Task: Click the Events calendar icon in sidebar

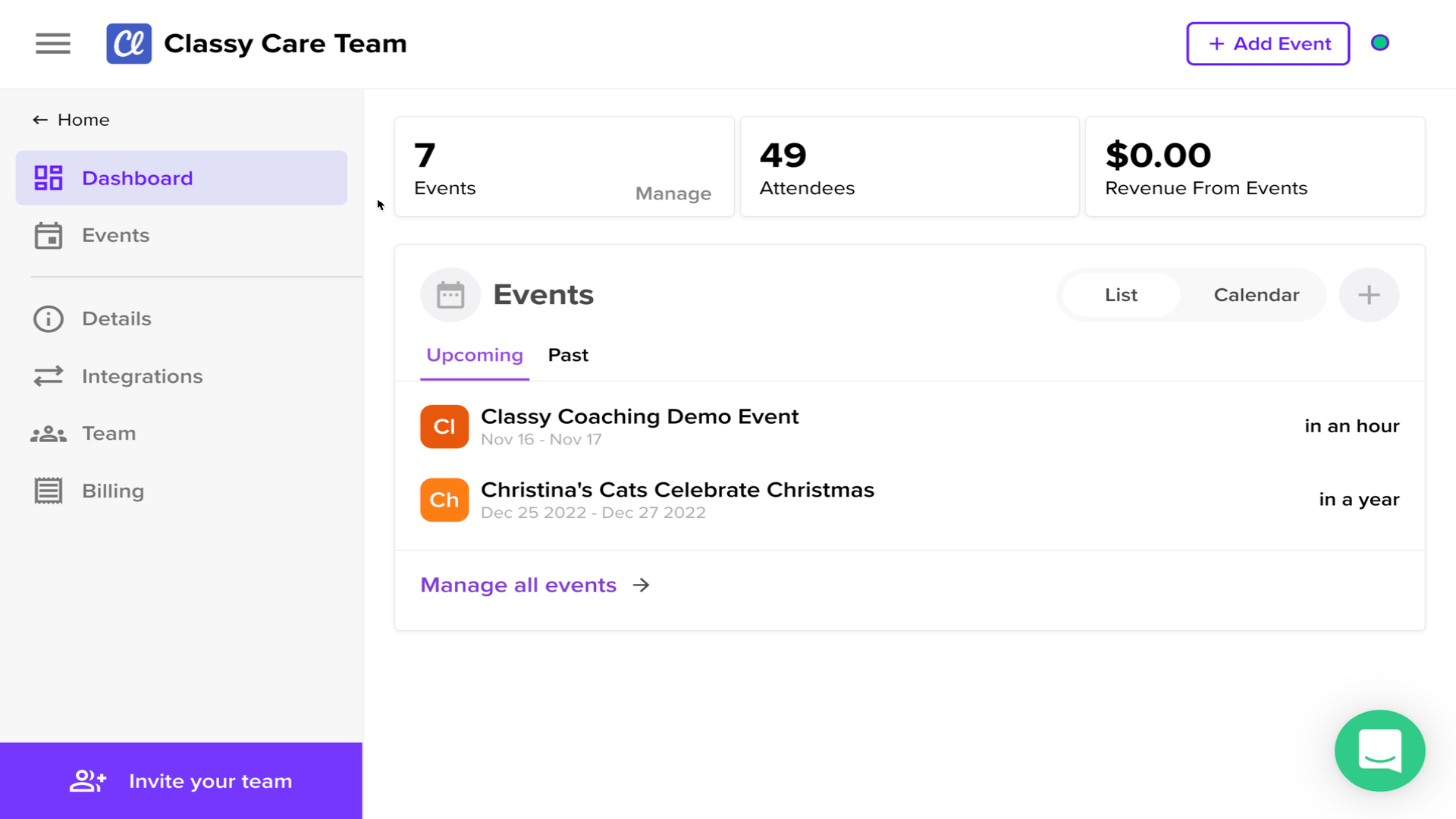Action: click(x=49, y=235)
